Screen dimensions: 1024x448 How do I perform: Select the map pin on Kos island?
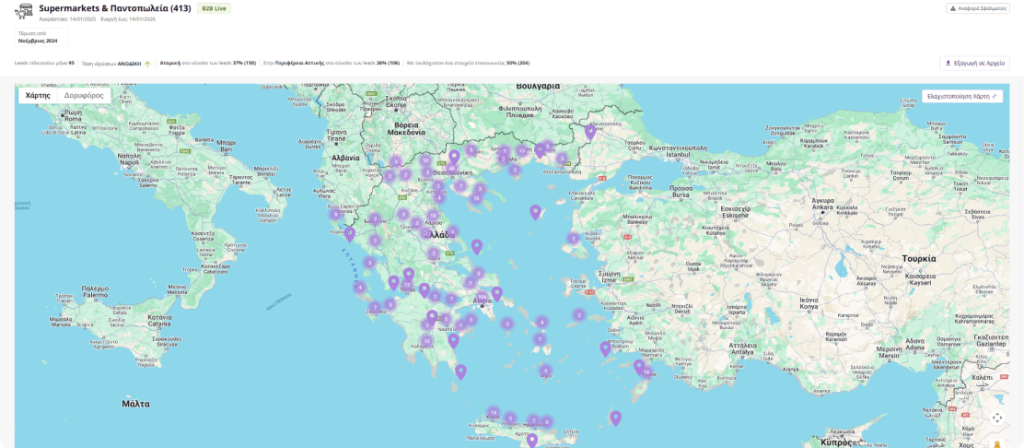point(605,348)
